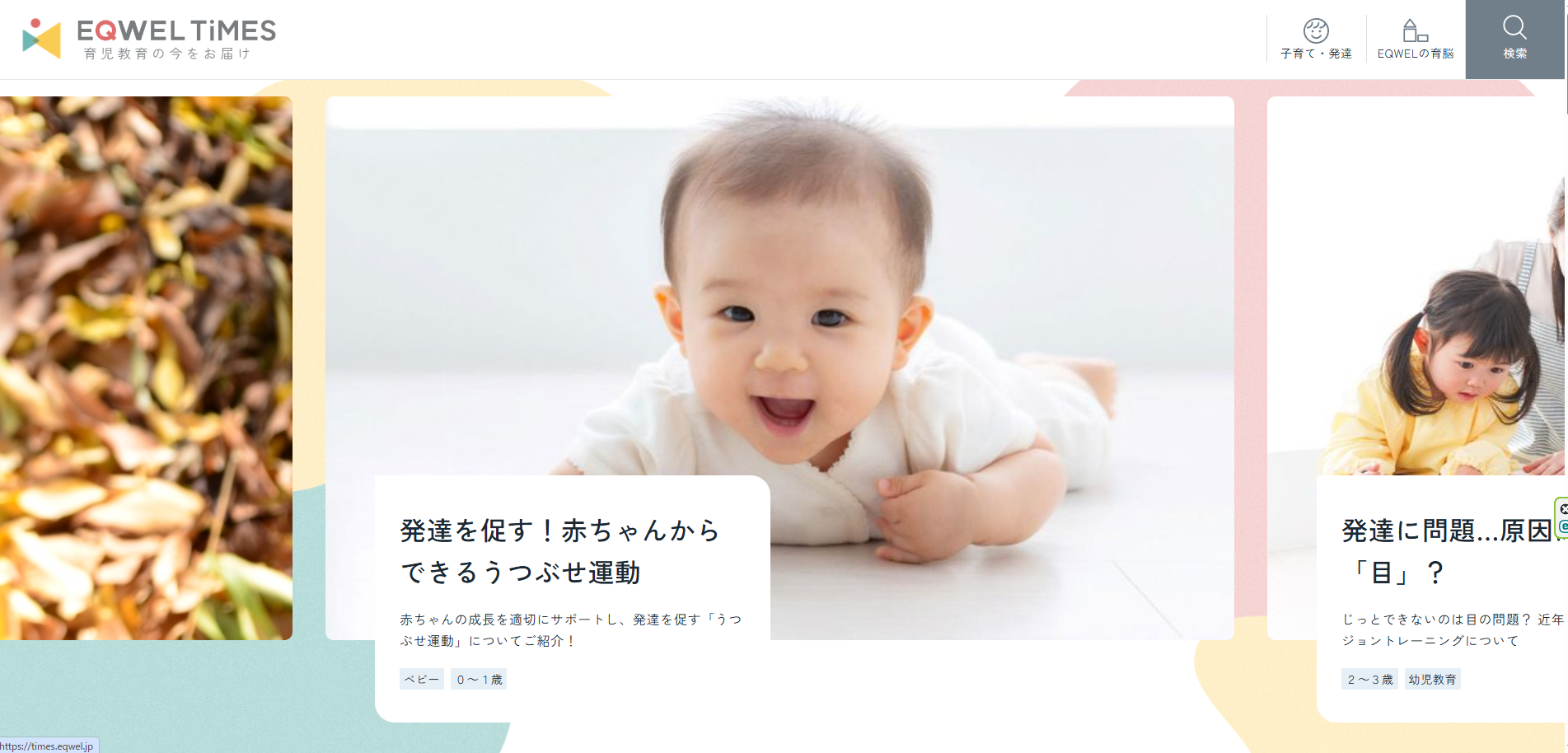Select the 幼児教育 tag
Image resolution: width=1568 pixels, height=753 pixels.
coord(1432,679)
